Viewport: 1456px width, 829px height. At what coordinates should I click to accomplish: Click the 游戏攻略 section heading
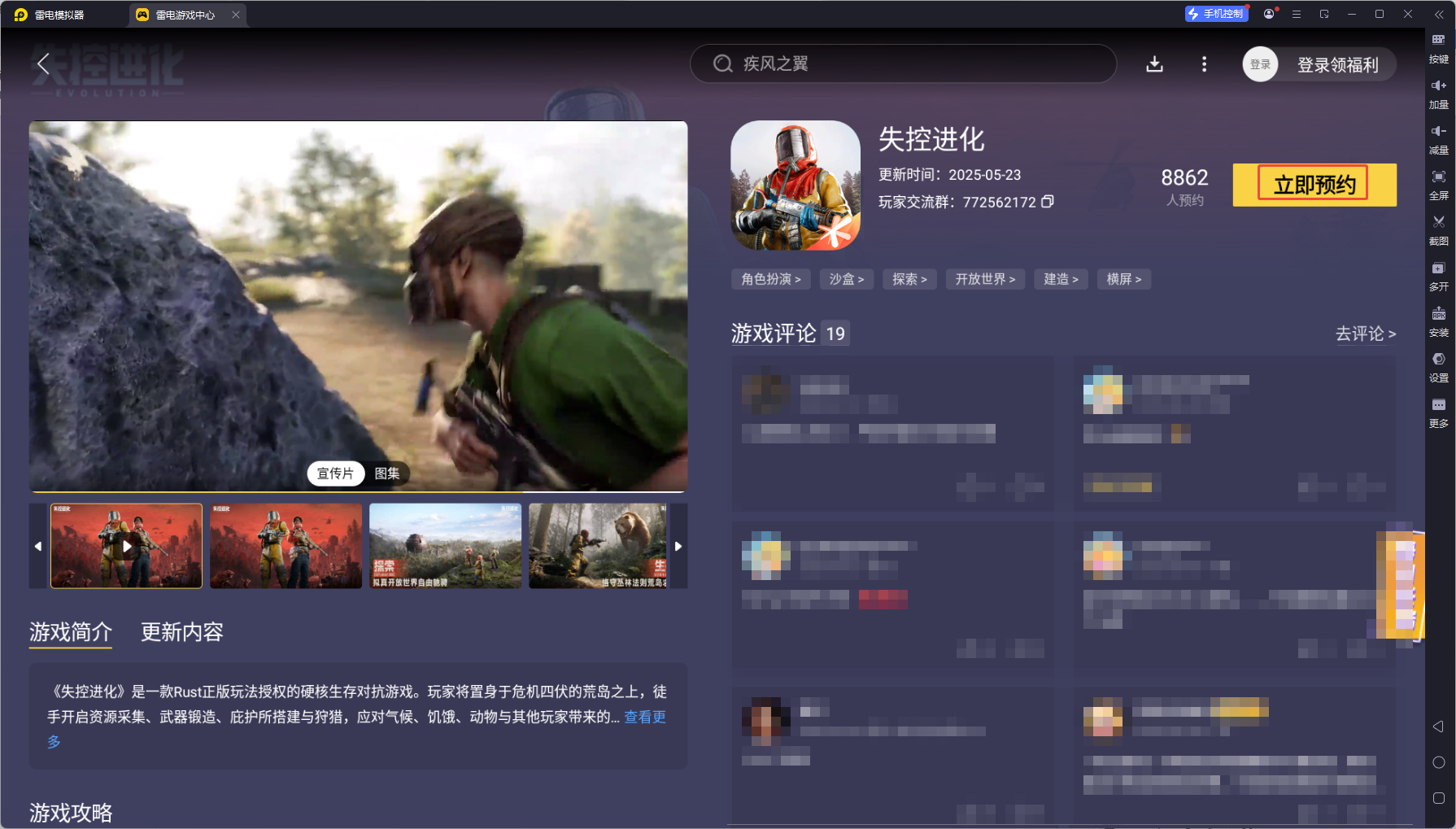(x=71, y=813)
